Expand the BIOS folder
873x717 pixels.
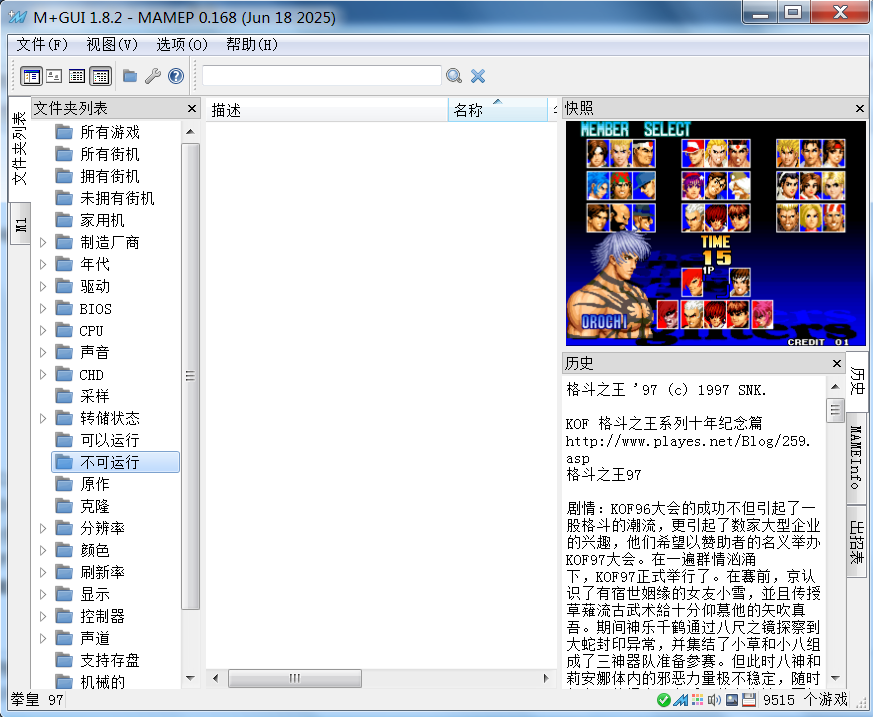pyautogui.click(x=43, y=308)
